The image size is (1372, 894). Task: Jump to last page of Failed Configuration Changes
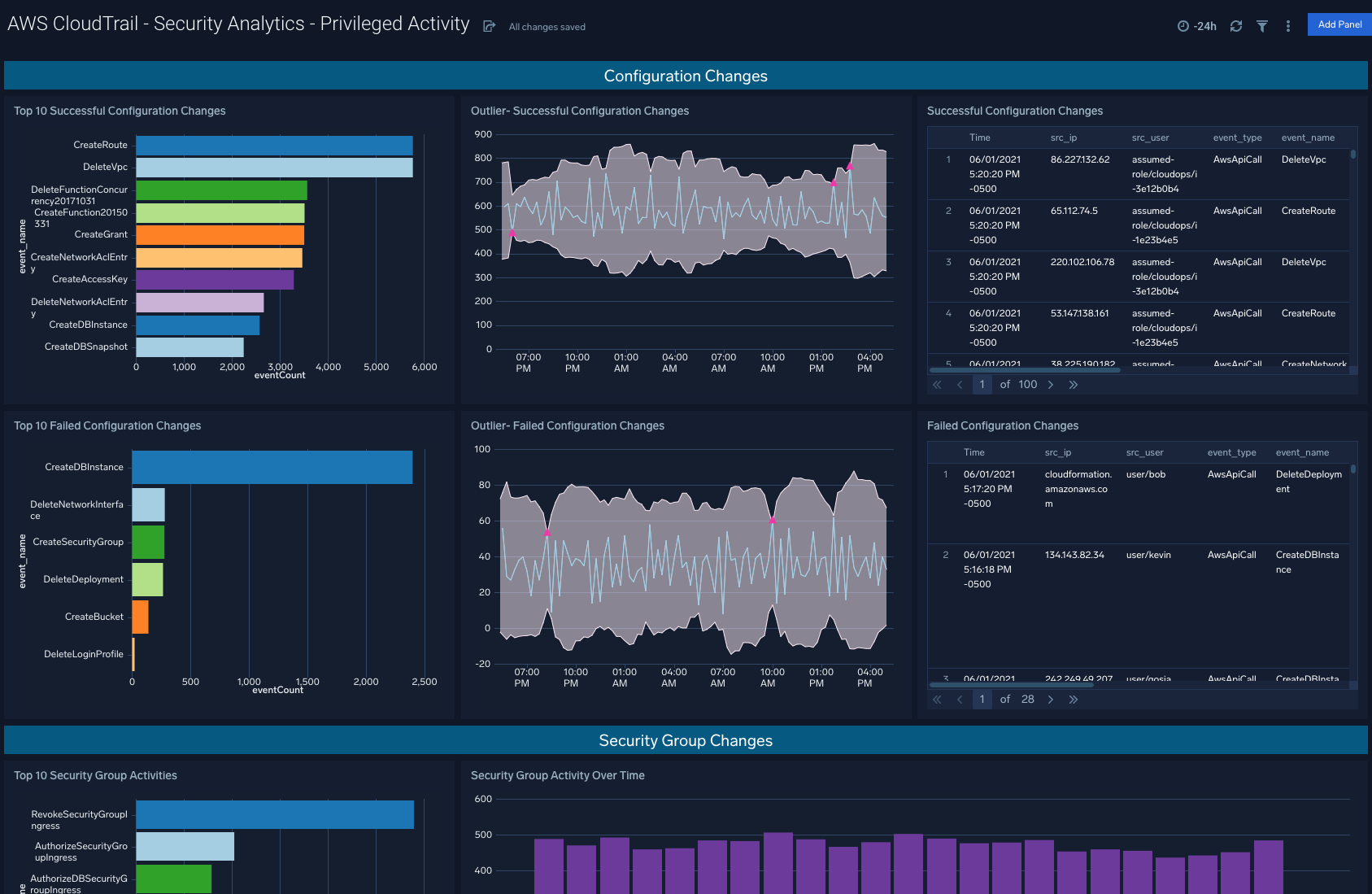click(x=1074, y=699)
